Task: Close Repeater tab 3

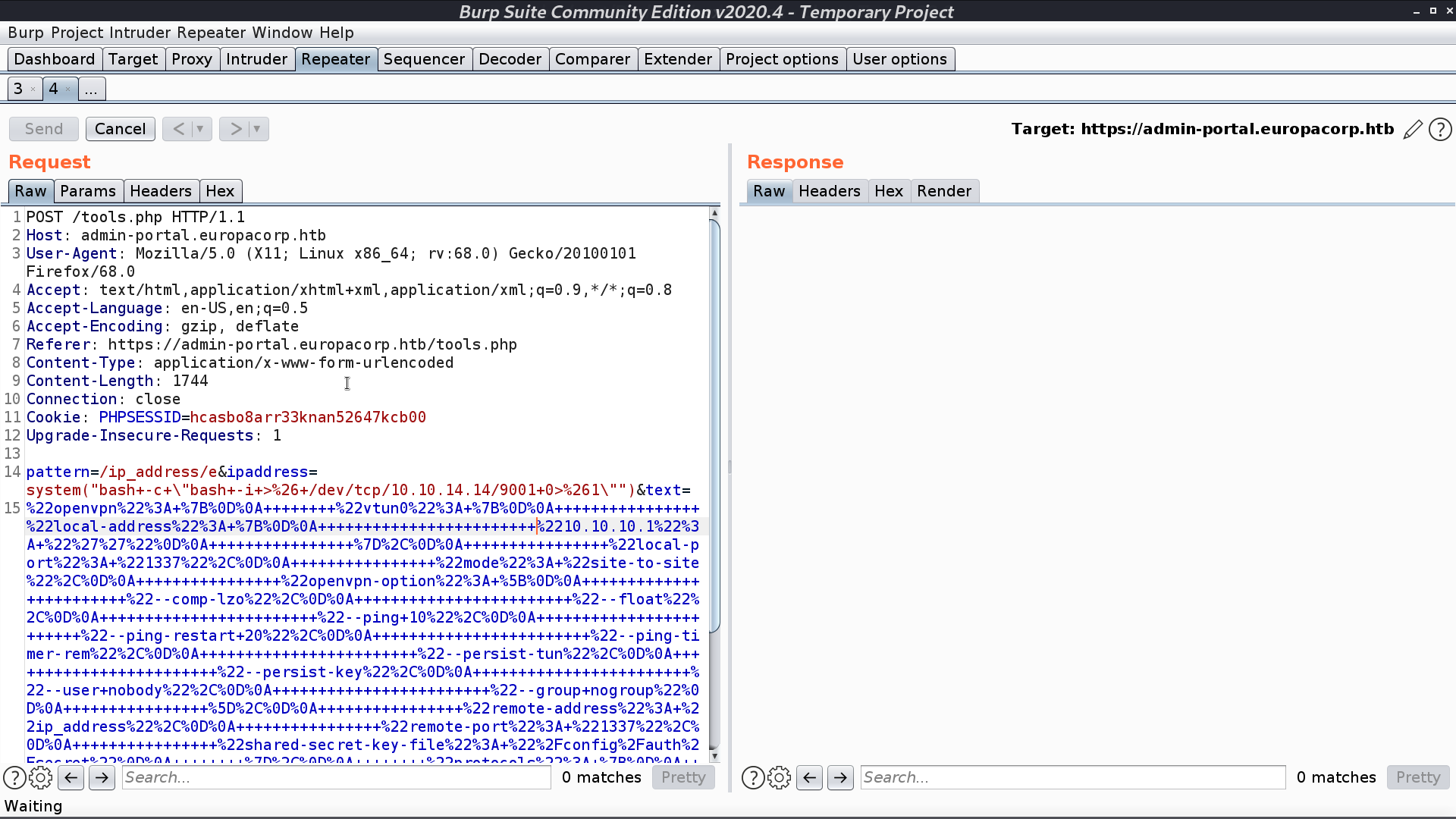Action: (x=33, y=89)
